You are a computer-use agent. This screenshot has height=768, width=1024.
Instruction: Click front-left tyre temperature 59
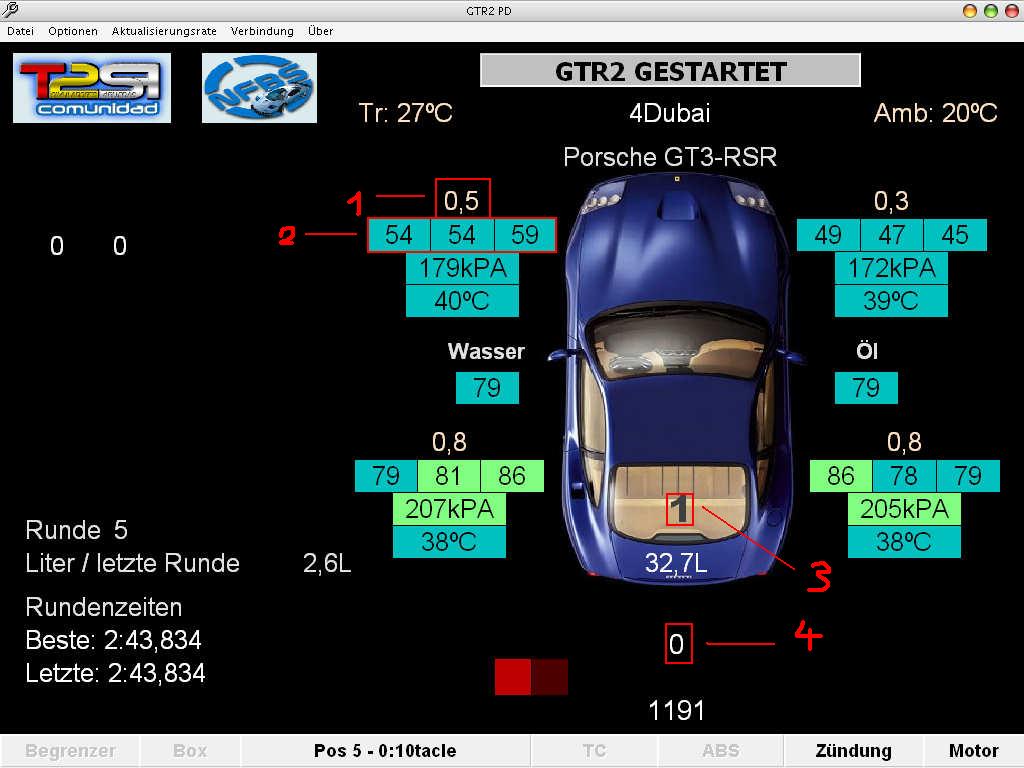(525, 235)
